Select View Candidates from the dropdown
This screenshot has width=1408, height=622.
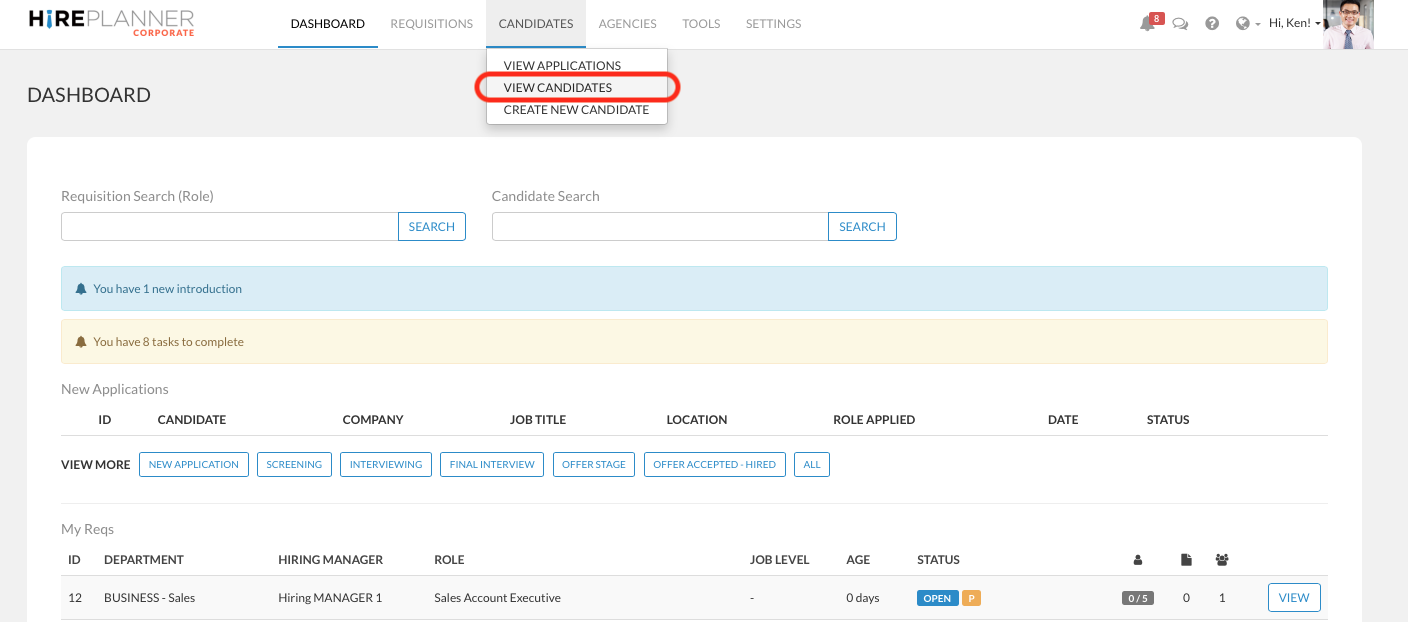tap(558, 88)
